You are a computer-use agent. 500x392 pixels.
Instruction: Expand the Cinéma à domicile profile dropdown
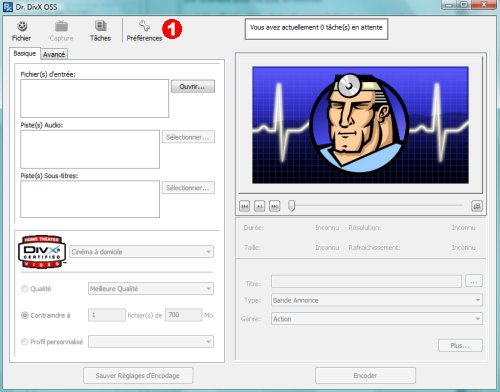pyautogui.click(x=141, y=252)
